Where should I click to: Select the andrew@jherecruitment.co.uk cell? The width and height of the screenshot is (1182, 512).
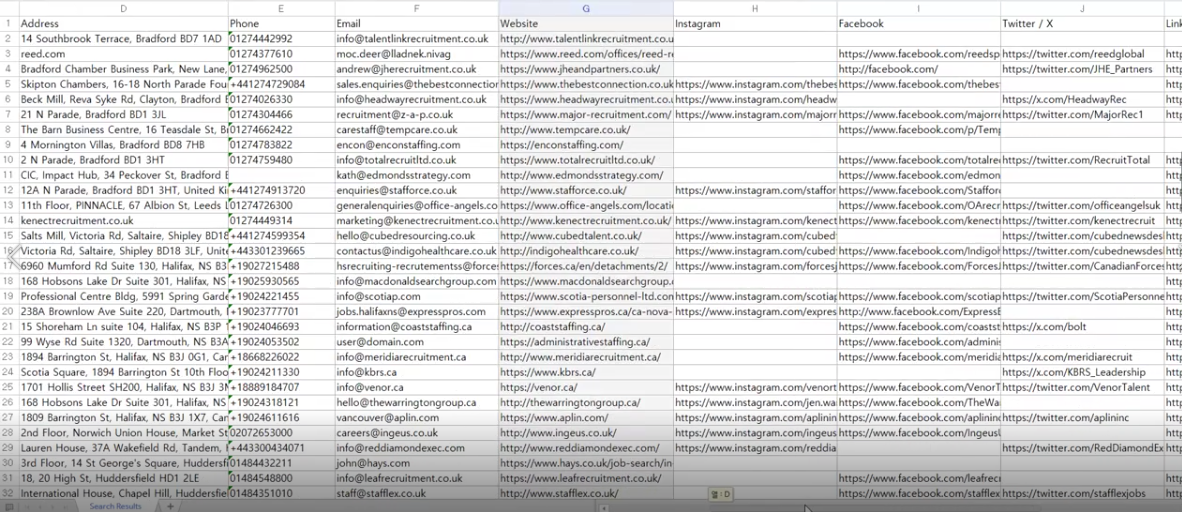tap(416, 69)
